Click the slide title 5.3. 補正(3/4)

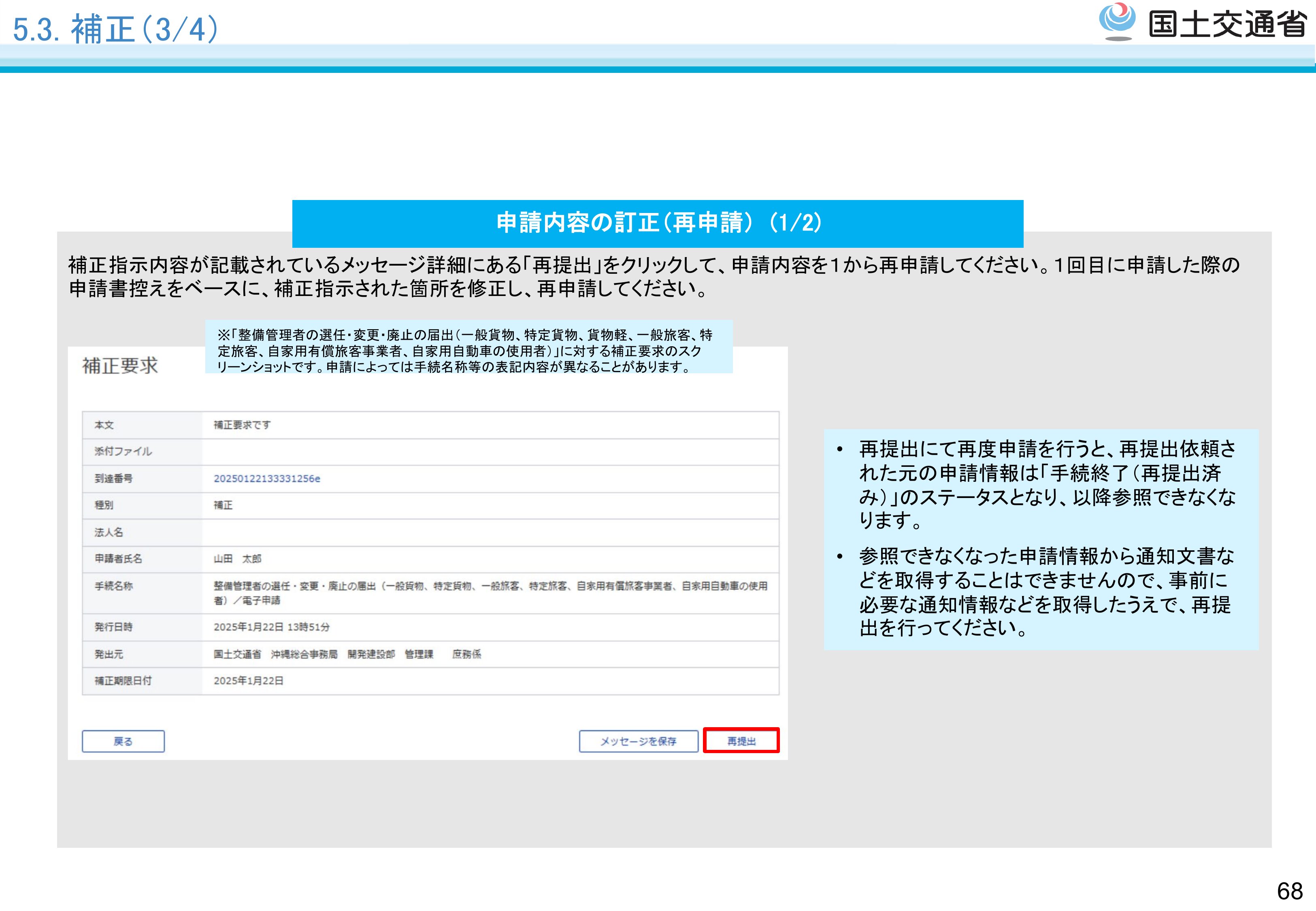coord(116,28)
